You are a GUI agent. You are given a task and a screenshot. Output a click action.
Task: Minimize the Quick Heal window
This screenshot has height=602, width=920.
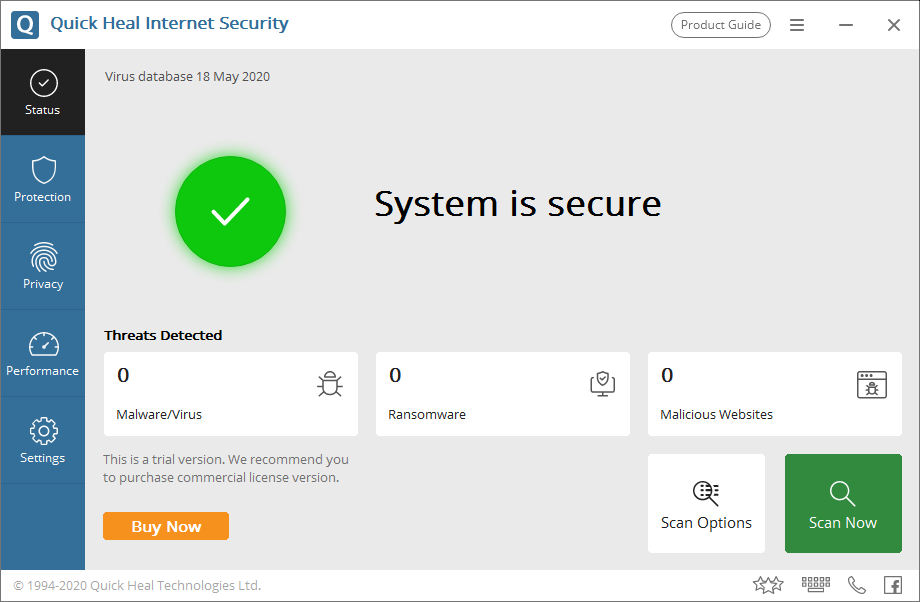(x=846, y=25)
